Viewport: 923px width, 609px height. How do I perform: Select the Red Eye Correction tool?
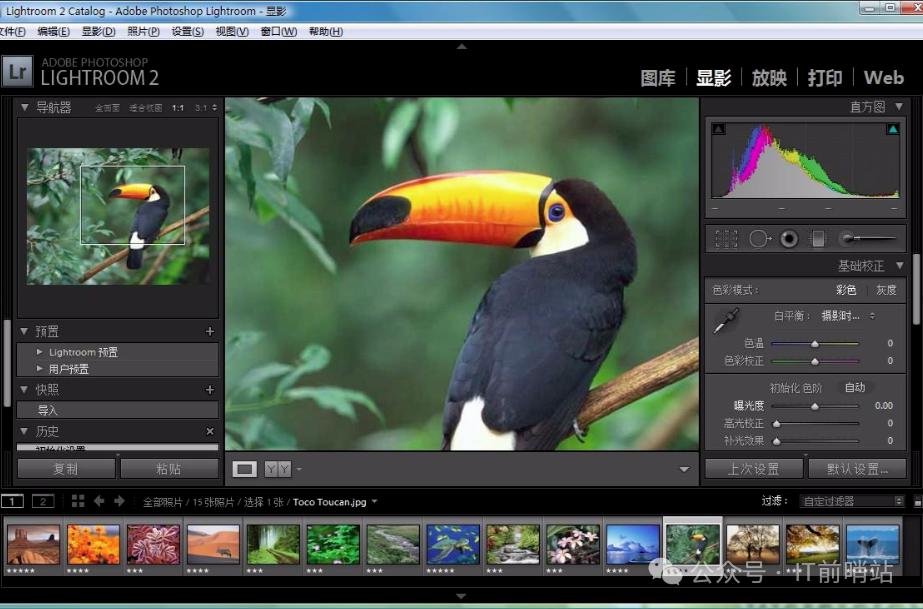pos(789,239)
